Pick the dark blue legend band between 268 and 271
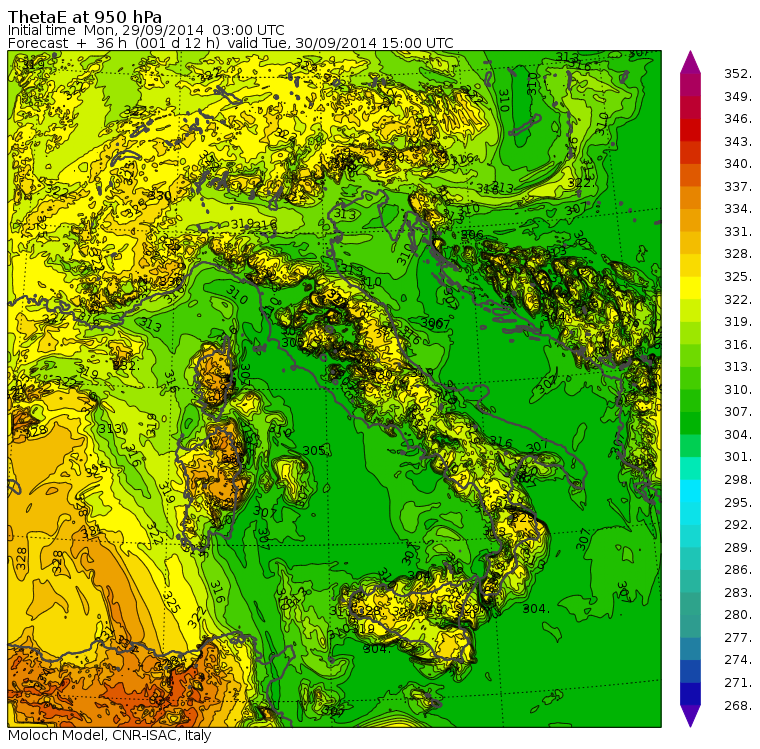The width and height of the screenshot is (760, 749). [x=690, y=694]
